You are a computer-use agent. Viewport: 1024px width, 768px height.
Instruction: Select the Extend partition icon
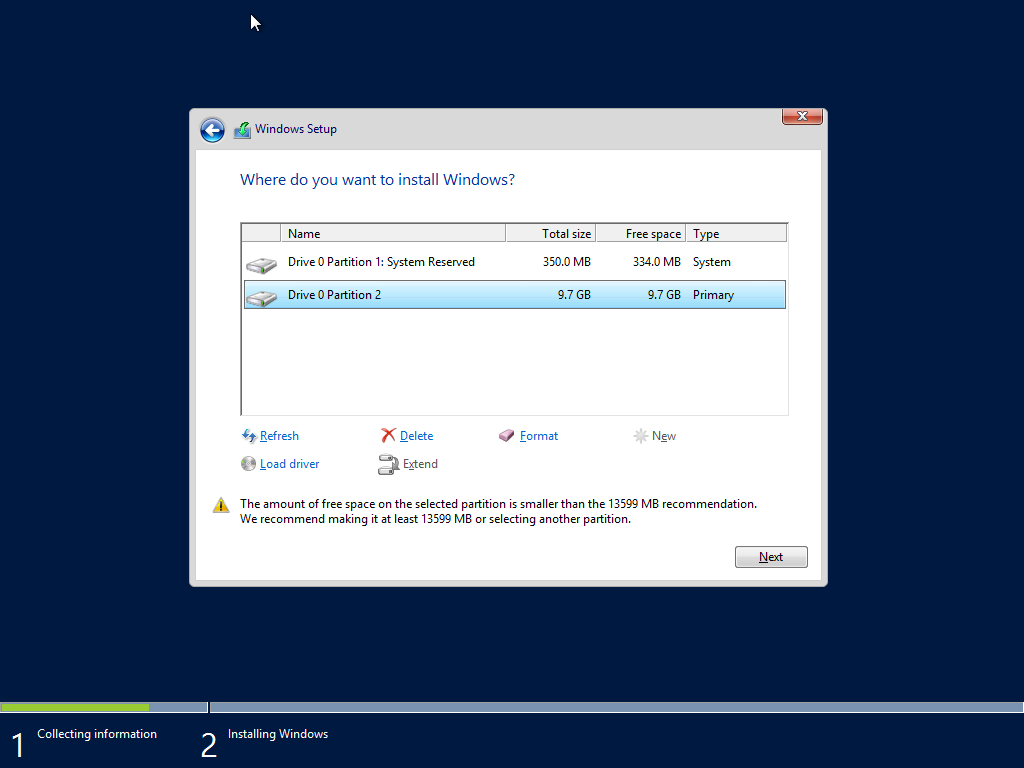[x=388, y=463]
